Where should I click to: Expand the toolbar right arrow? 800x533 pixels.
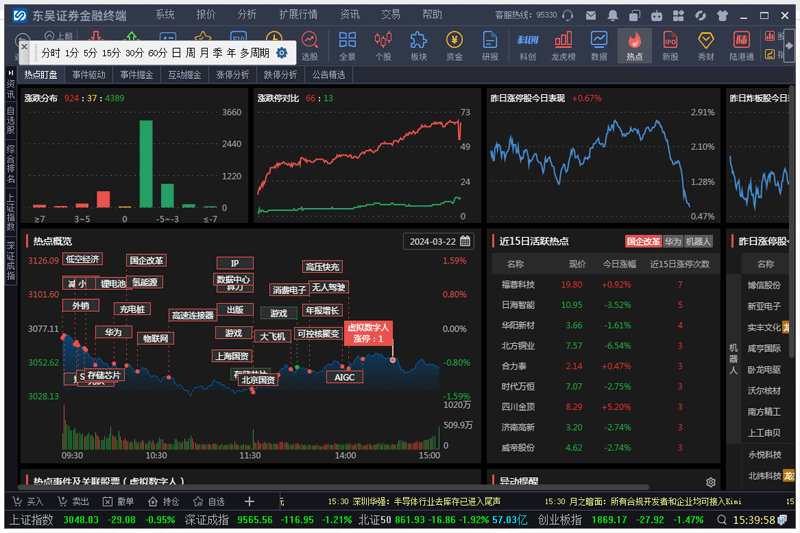789,45
